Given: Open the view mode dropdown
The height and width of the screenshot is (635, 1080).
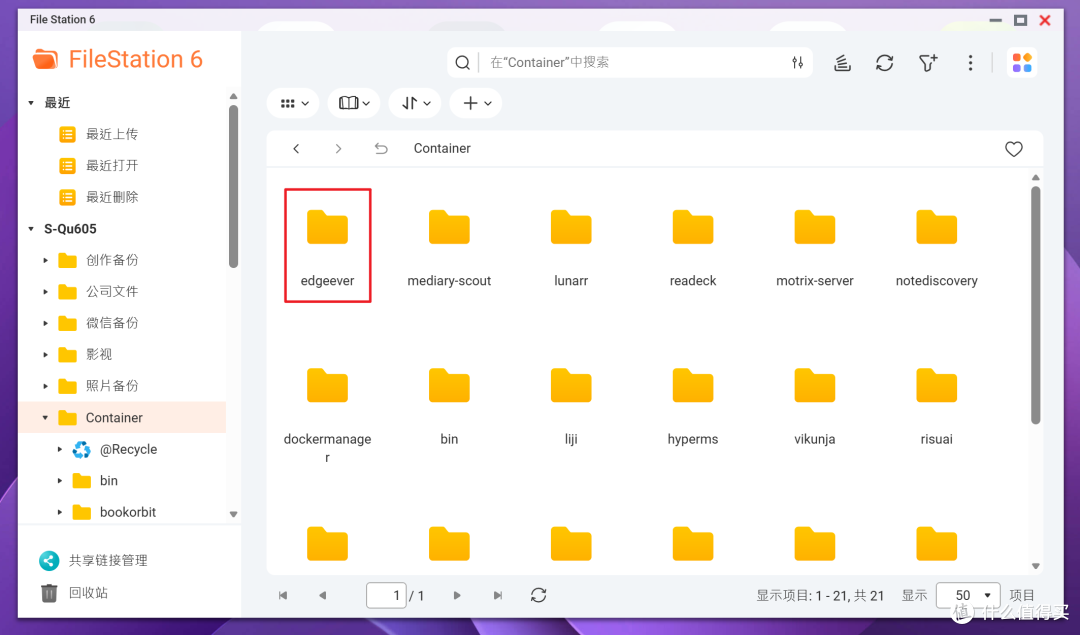Looking at the screenshot, I should 293,103.
